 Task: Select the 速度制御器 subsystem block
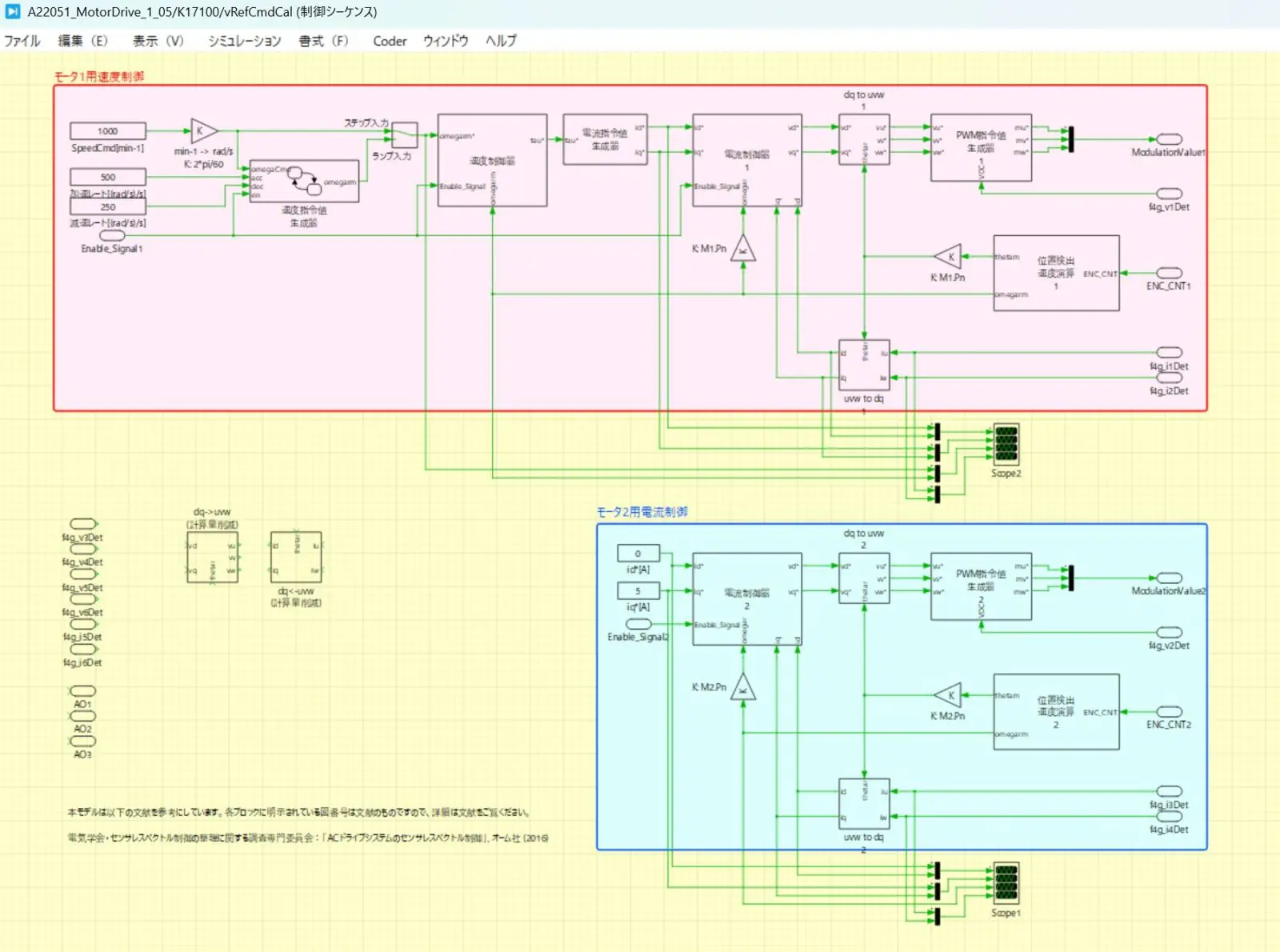(492, 160)
